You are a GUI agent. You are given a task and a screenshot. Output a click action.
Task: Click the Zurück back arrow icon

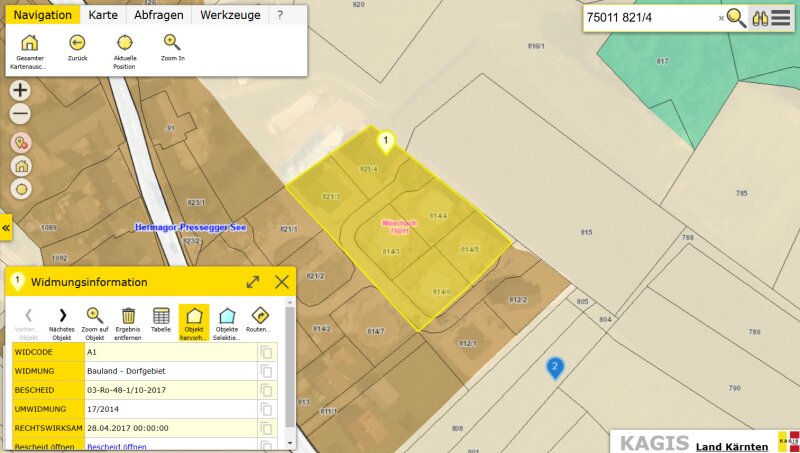[x=77, y=43]
